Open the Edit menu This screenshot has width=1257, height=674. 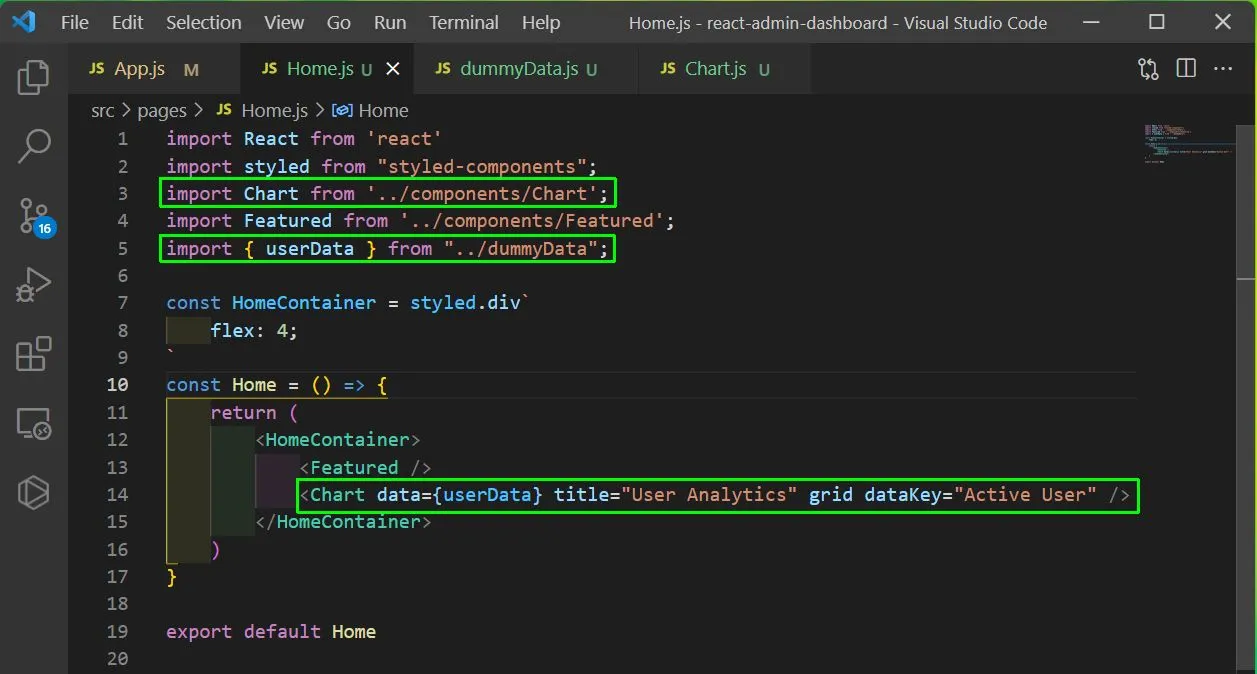[127, 22]
